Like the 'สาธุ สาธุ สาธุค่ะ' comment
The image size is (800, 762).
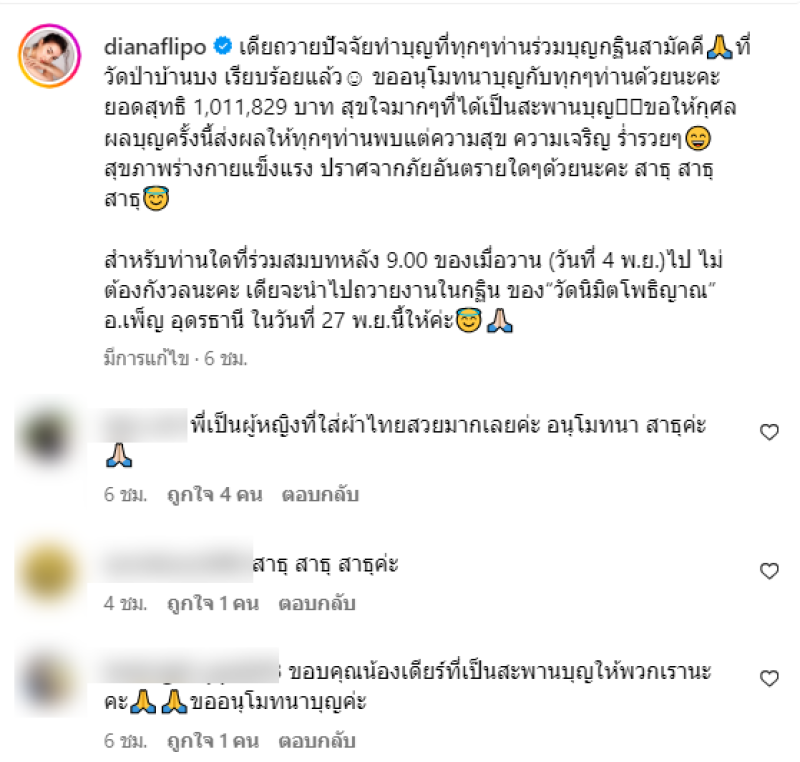coord(769,571)
